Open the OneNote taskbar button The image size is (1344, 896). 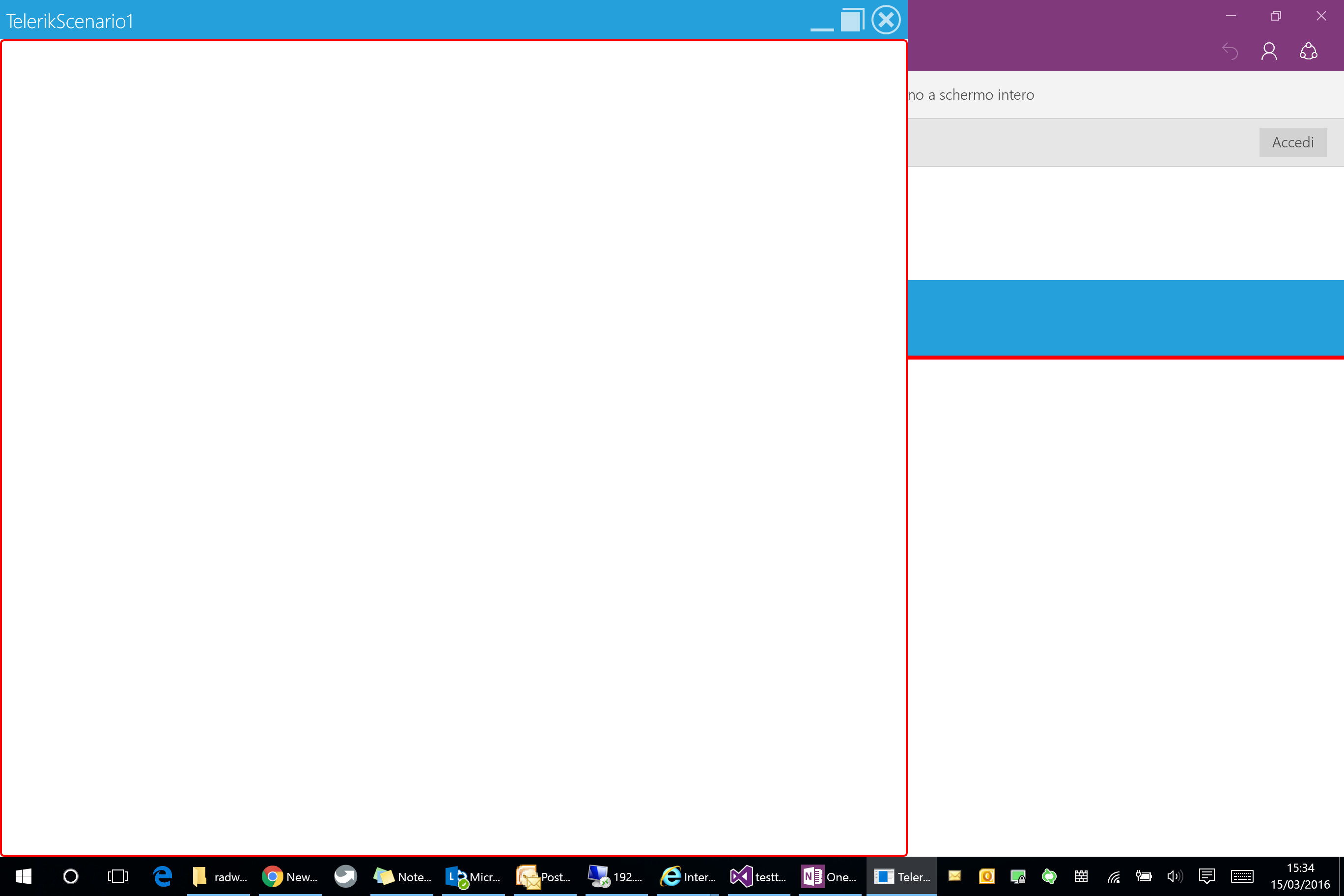click(x=829, y=876)
